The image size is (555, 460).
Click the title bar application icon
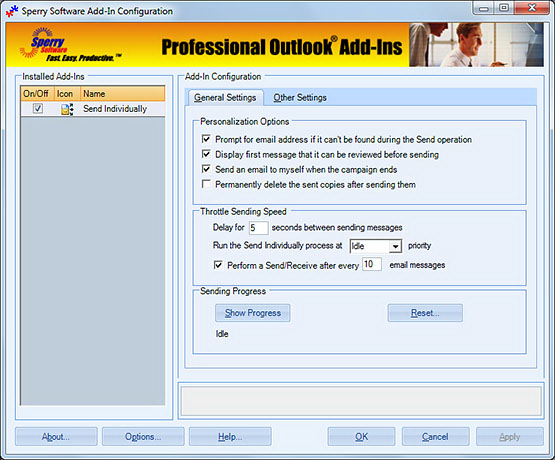click(x=12, y=11)
